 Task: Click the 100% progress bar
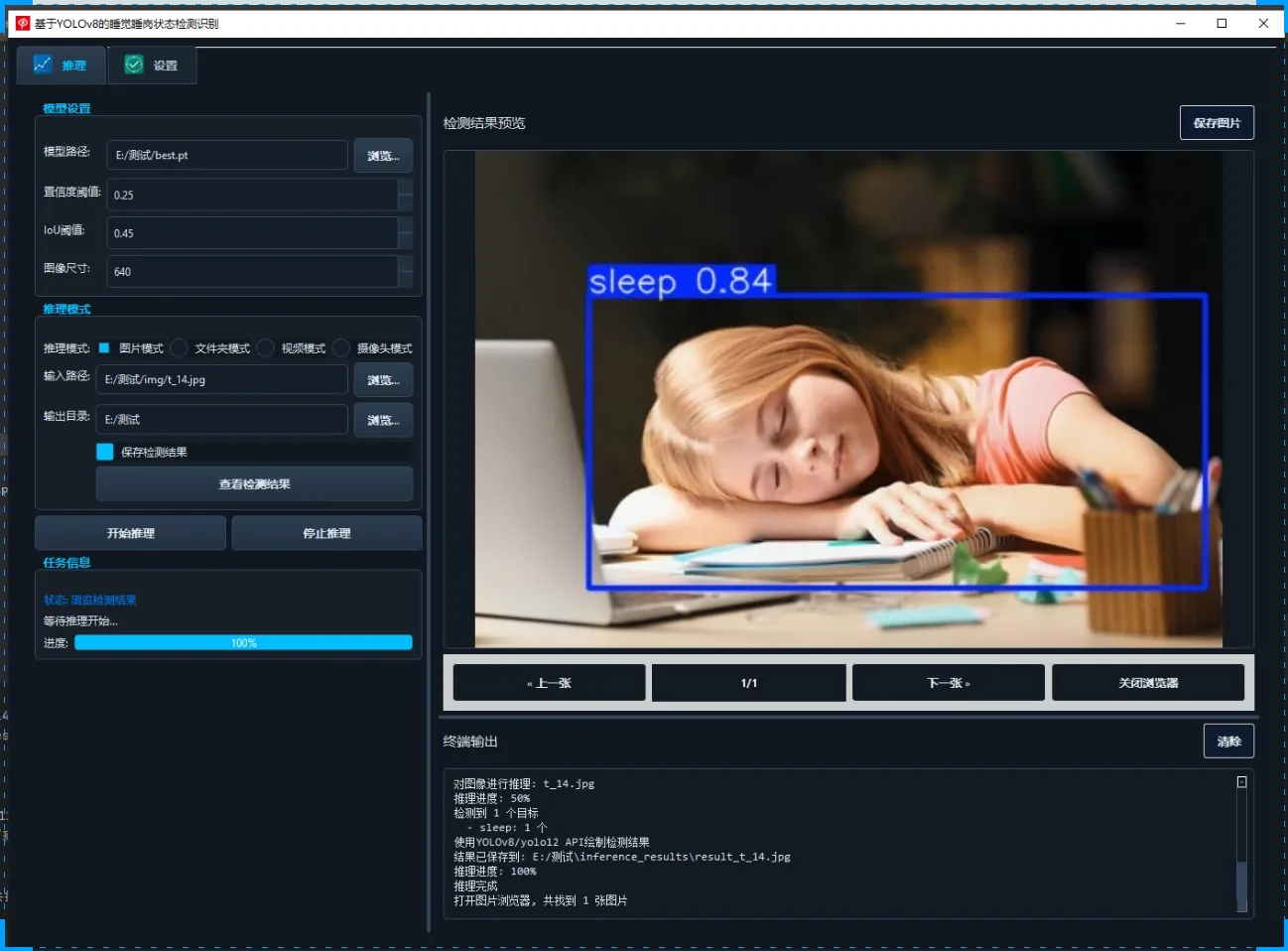(x=243, y=642)
